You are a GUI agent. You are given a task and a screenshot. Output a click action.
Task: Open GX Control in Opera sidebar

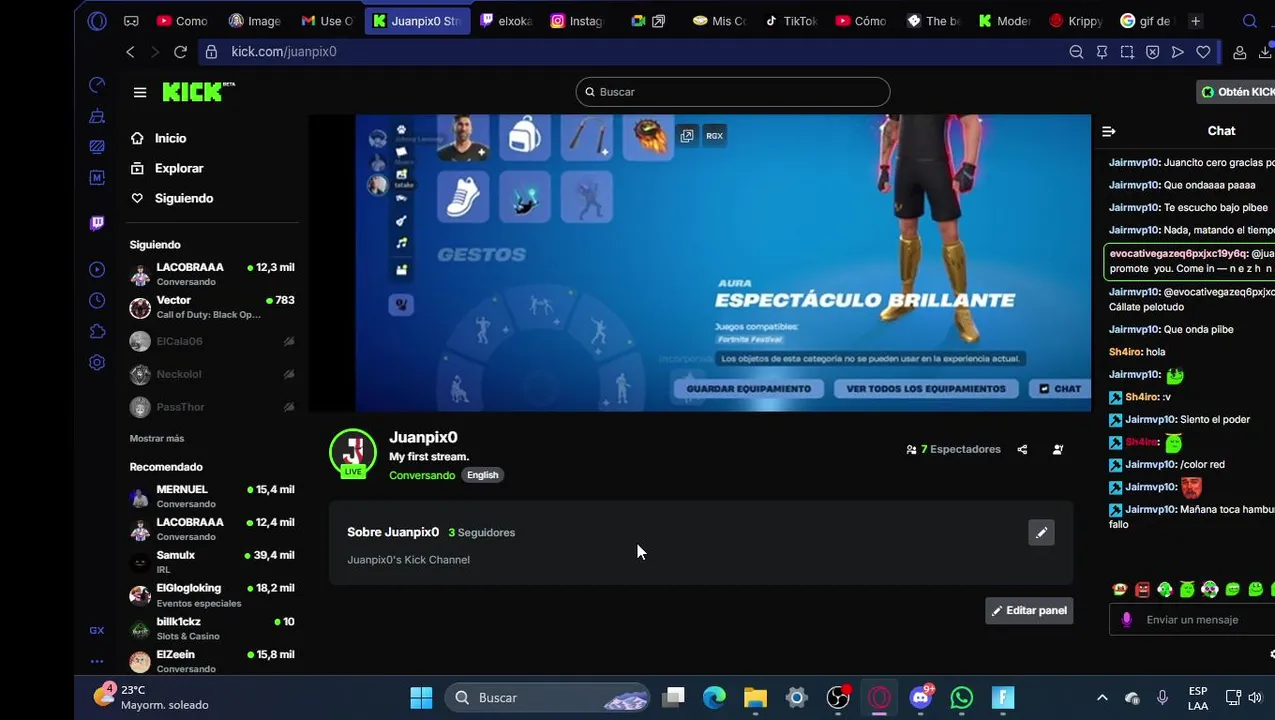coord(97,85)
